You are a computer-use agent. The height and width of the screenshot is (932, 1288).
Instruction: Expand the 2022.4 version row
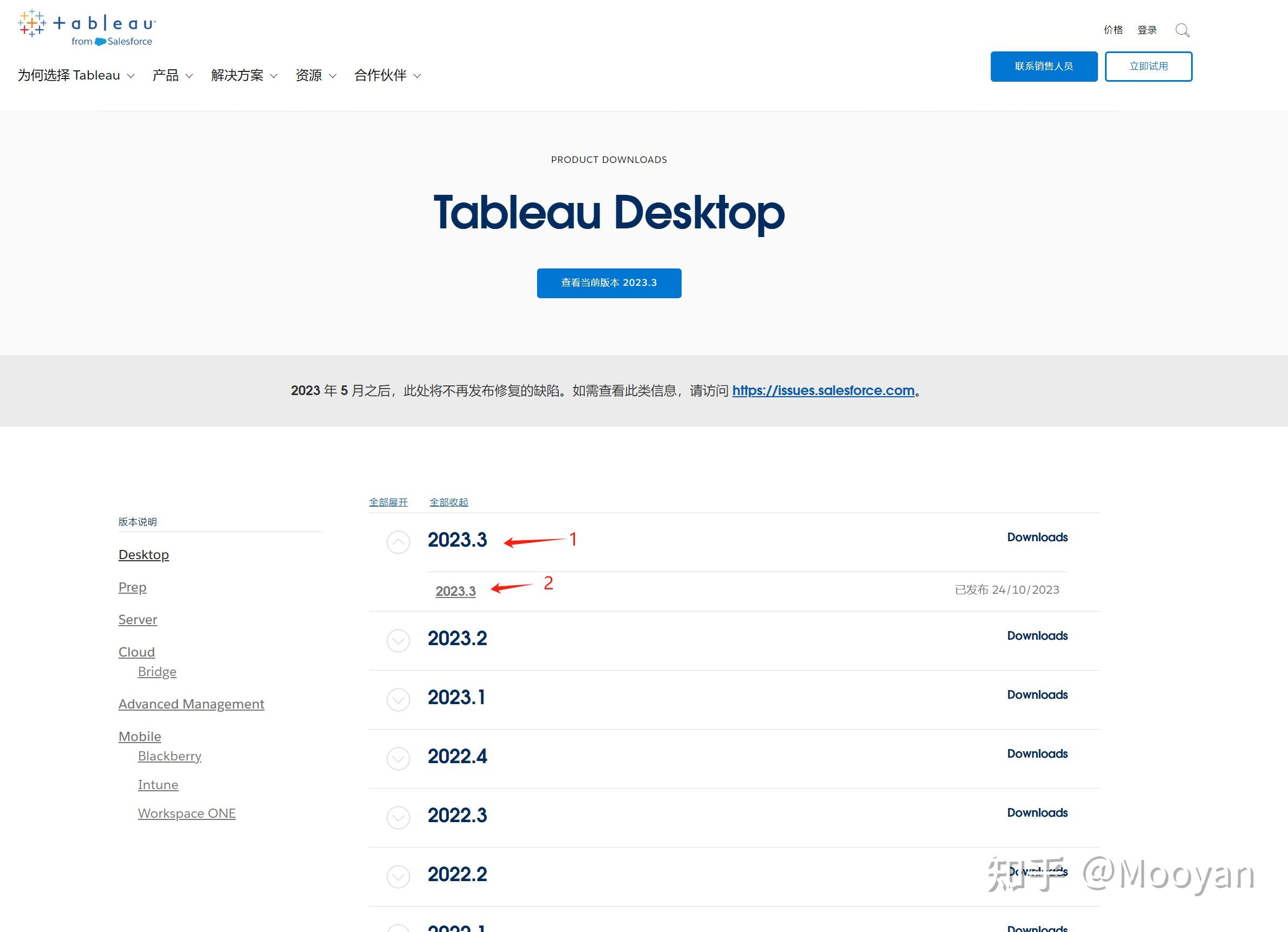click(x=398, y=759)
